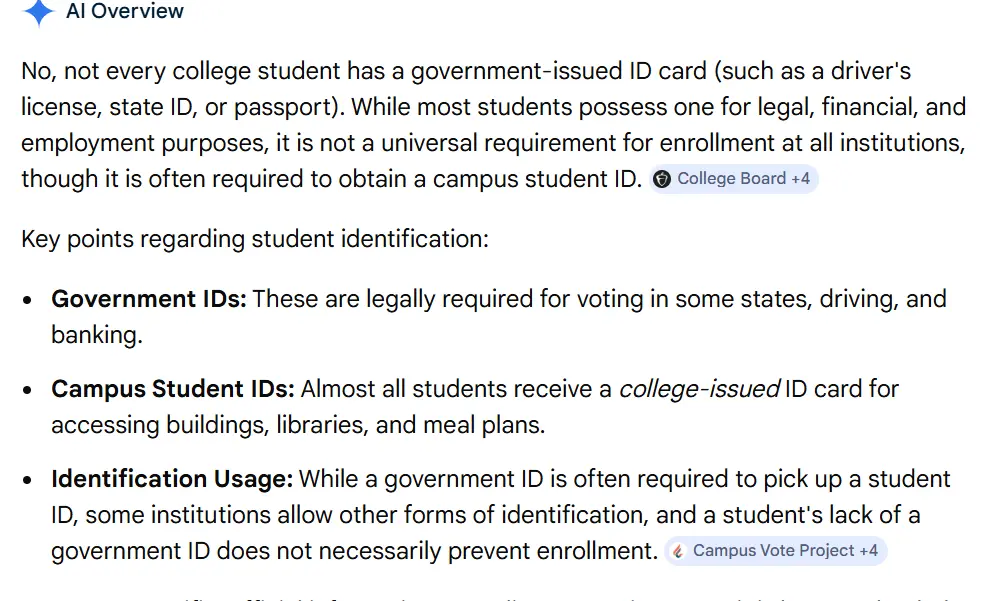Click the College Board shield icon
The height and width of the screenshot is (601, 991).
[662, 180]
